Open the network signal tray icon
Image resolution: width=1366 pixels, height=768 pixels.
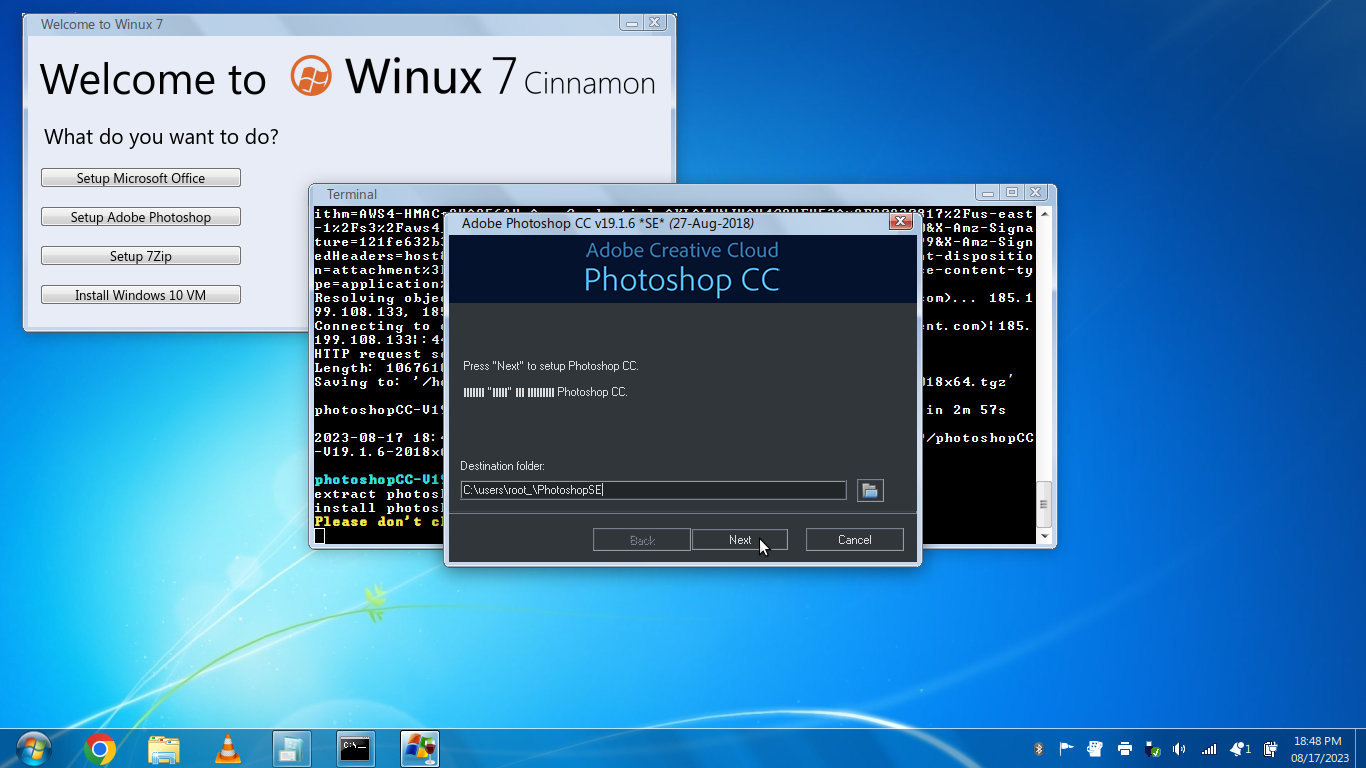[1209, 749]
